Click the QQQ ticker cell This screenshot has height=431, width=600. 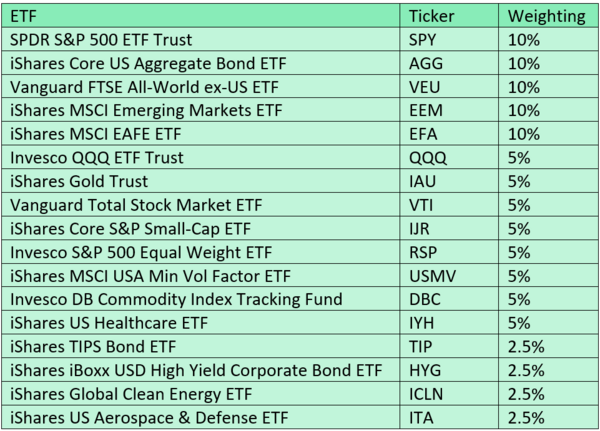click(x=449, y=157)
